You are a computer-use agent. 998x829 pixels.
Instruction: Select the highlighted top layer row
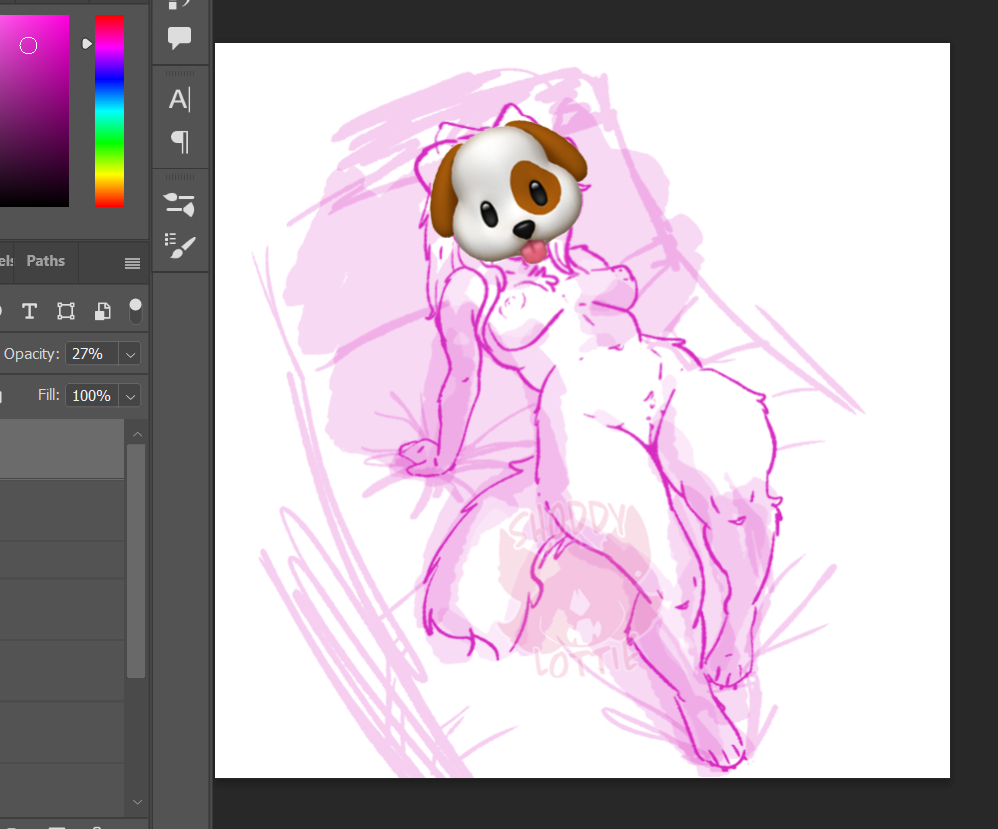(60, 448)
